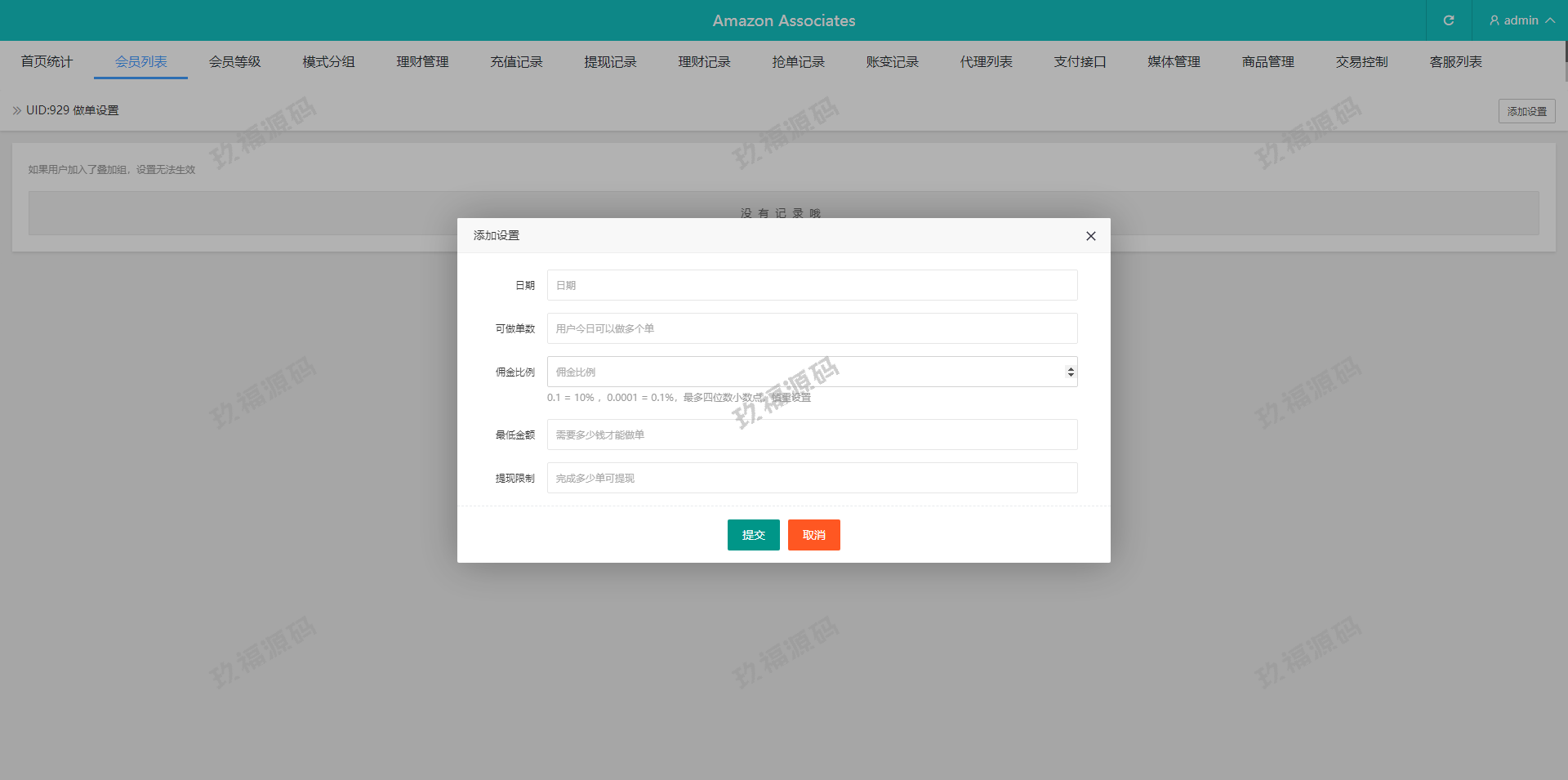The height and width of the screenshot is (780, 1568).
Task: Open the 客服列表 tab
Action: pyautogui.click(x=1455, y=62)
